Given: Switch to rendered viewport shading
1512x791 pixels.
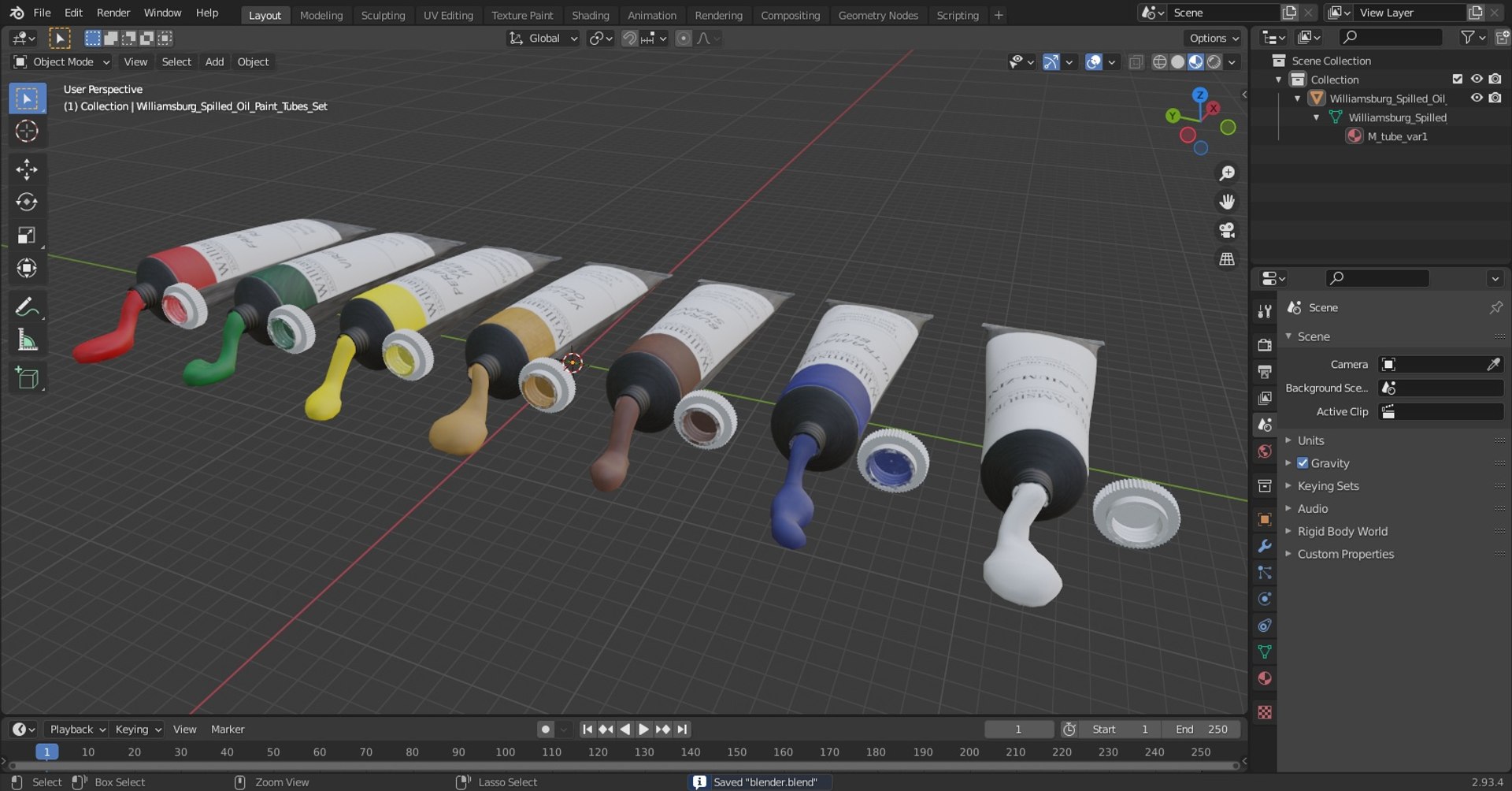Looking at the screenshot, I should [x=1214, y=61].
